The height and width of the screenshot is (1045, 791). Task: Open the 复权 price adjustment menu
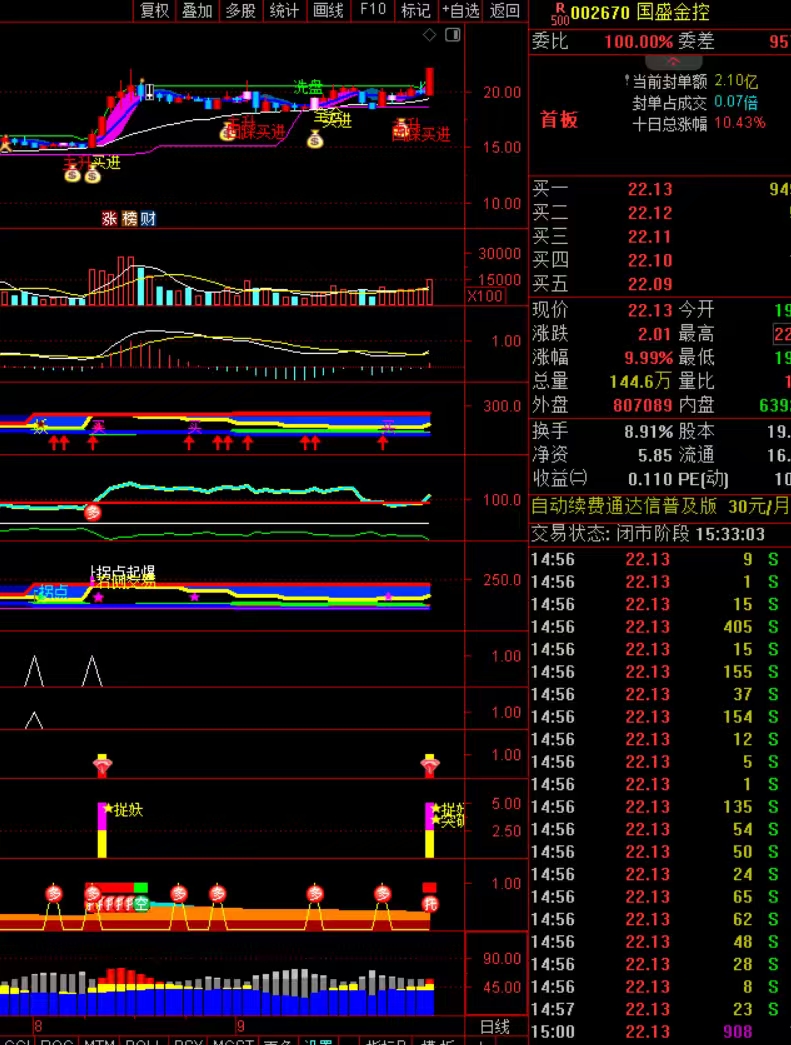tap(155, 11)
